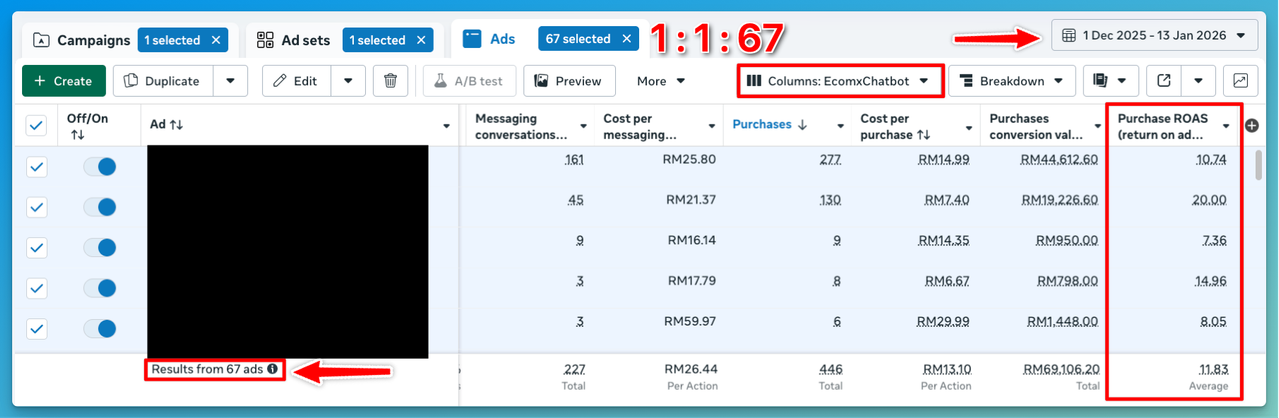
Task: Open the charts view icon
Action: 1240,81
